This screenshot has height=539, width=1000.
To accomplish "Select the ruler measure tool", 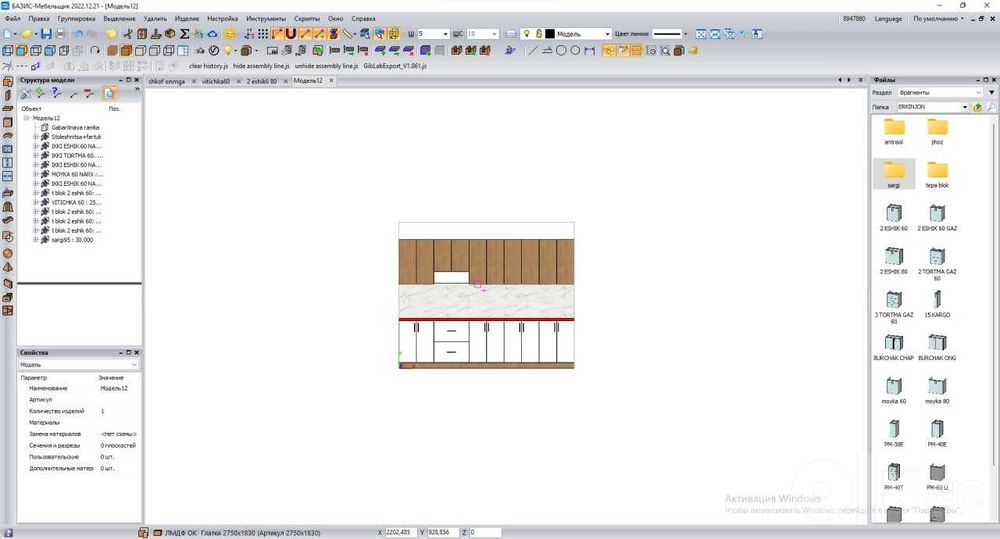I will coord(348,34).
